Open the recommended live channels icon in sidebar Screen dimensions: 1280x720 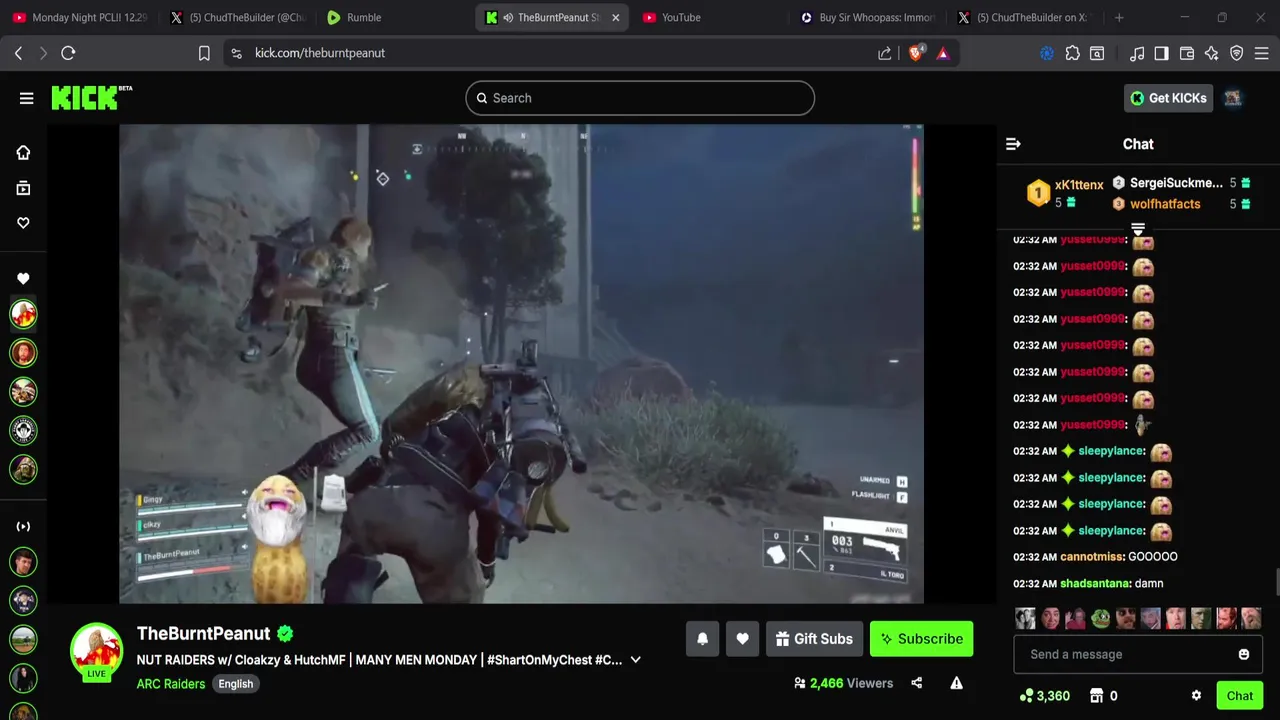pyautogui.click(x=23, y=527)
